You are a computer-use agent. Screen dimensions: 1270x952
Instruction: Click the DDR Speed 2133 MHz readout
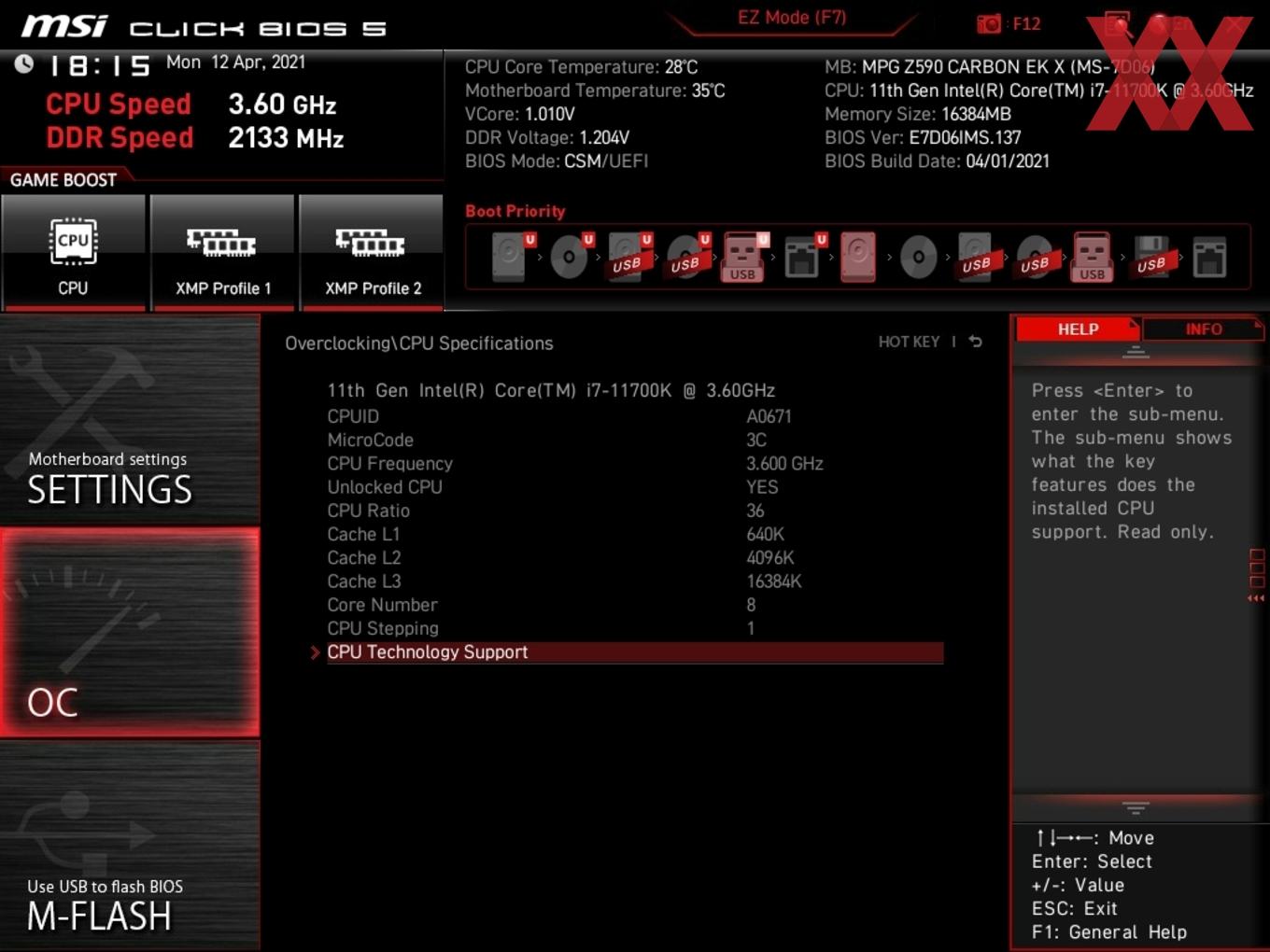coord(195,138)
